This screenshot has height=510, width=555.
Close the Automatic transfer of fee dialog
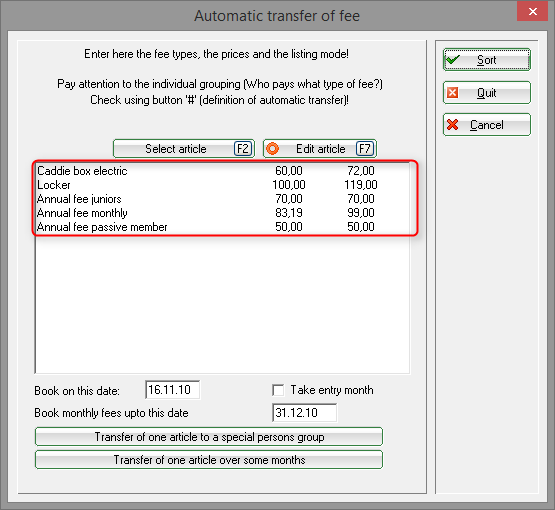[x=532, y=11]
